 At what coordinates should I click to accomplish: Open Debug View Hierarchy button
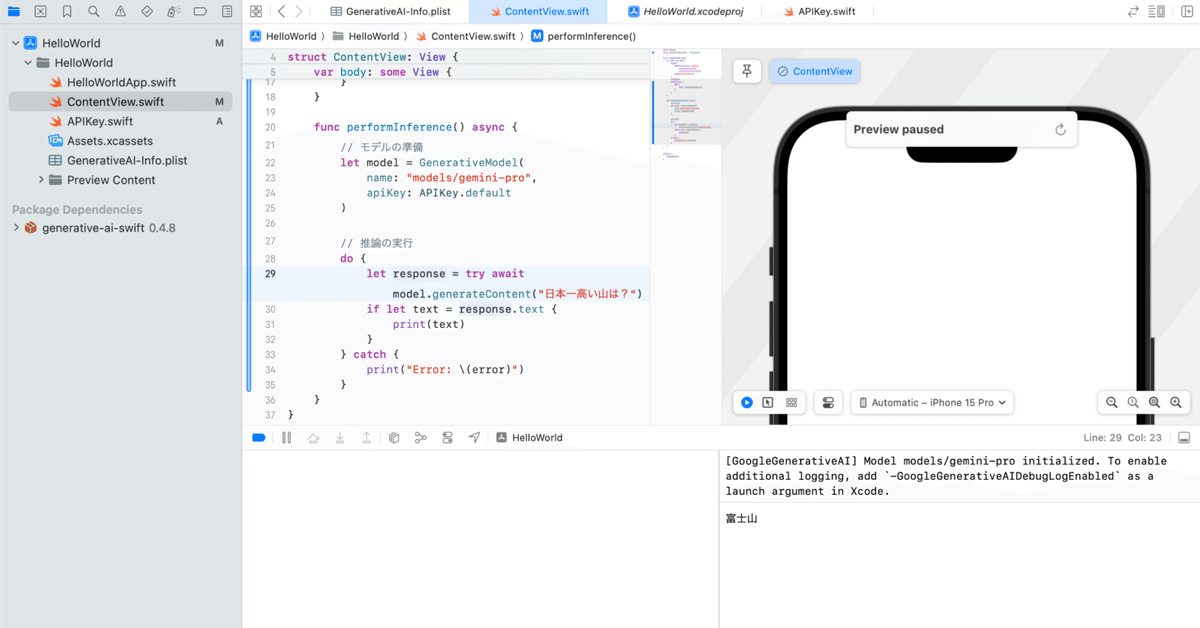coord(394,438)
